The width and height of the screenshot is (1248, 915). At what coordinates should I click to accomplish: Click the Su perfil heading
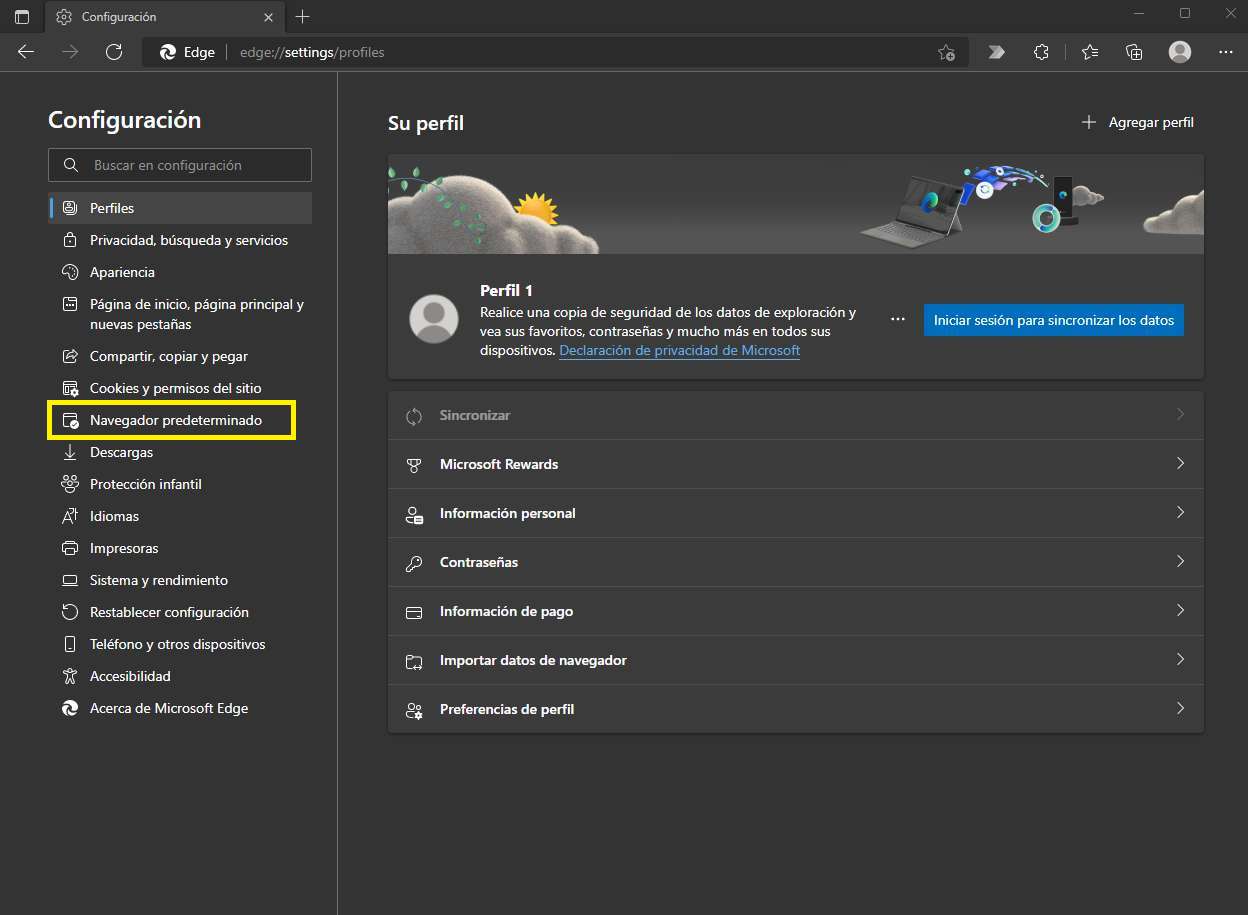coord(426,124)
